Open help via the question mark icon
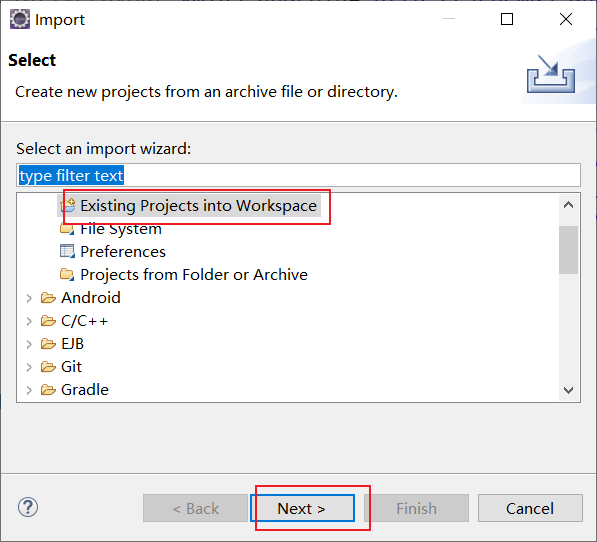This screenshot has height=542, width=597. point(28,507)
